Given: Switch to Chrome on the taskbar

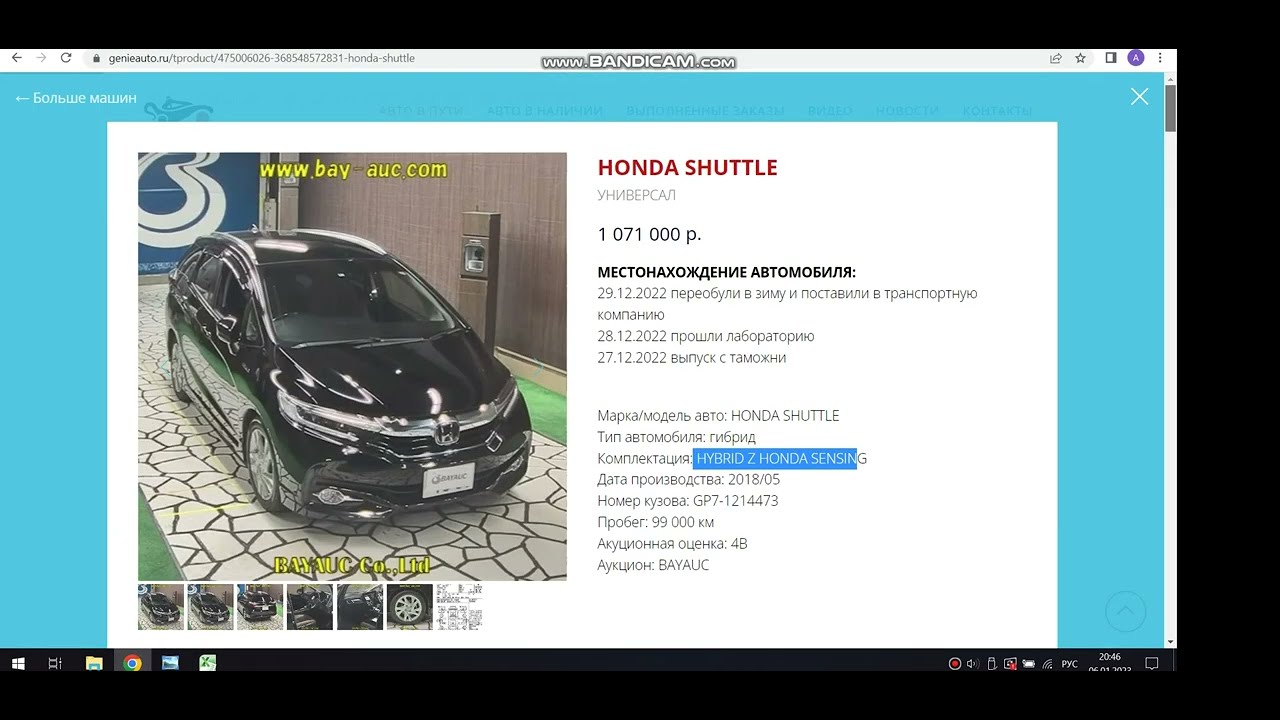Looking at the screenshot, I should tap(132, 663).
